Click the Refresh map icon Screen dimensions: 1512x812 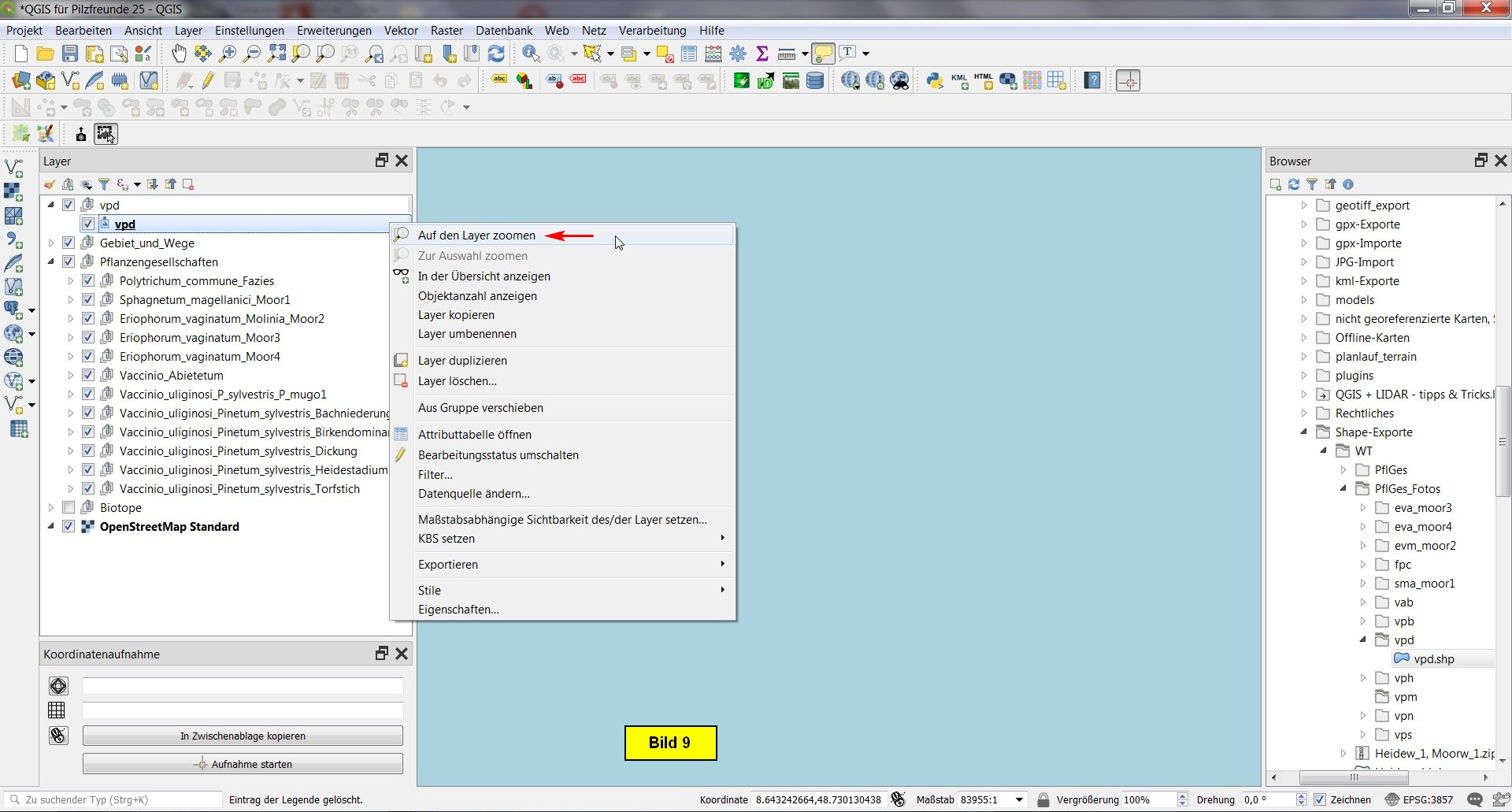coord(496,54)
